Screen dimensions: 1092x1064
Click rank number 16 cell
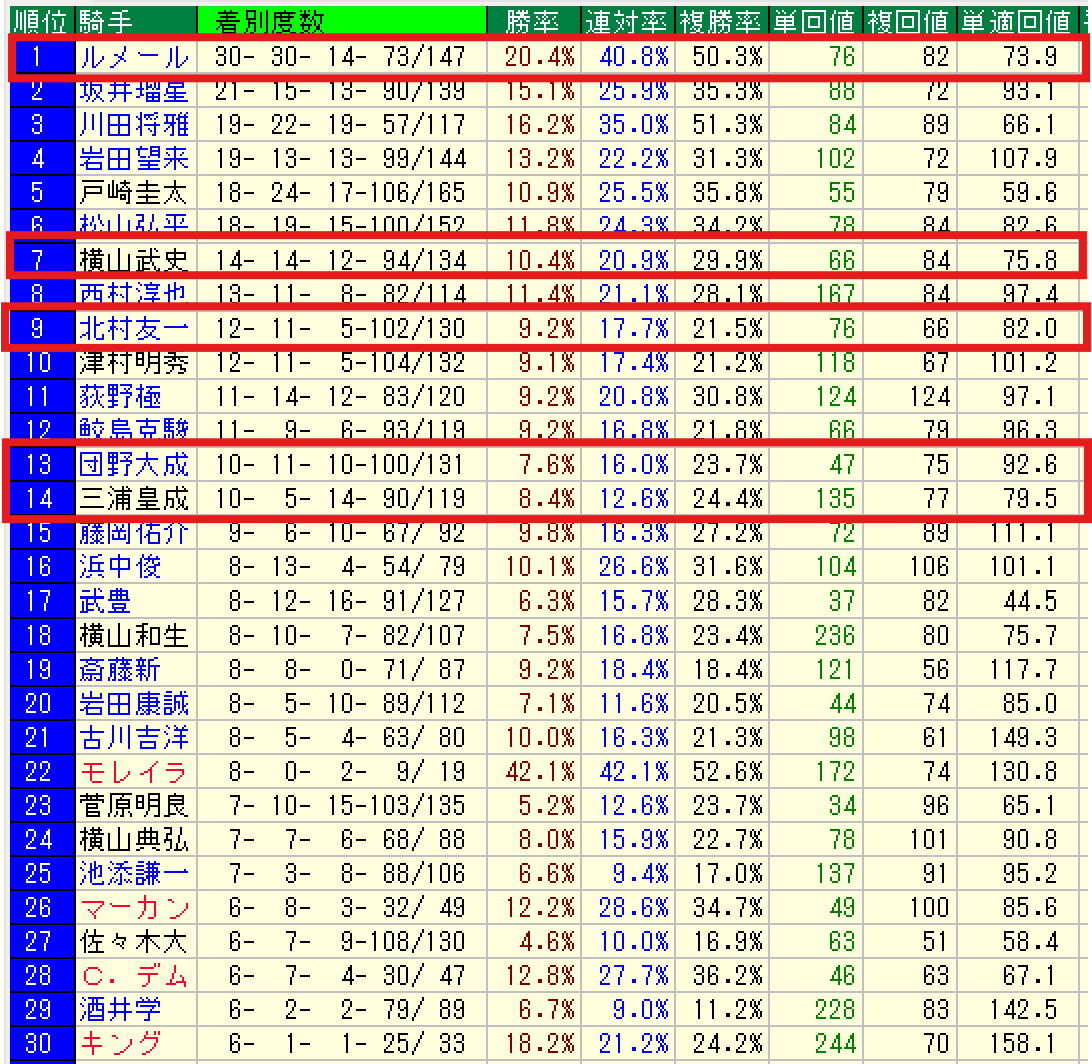(x=39, y=567)
